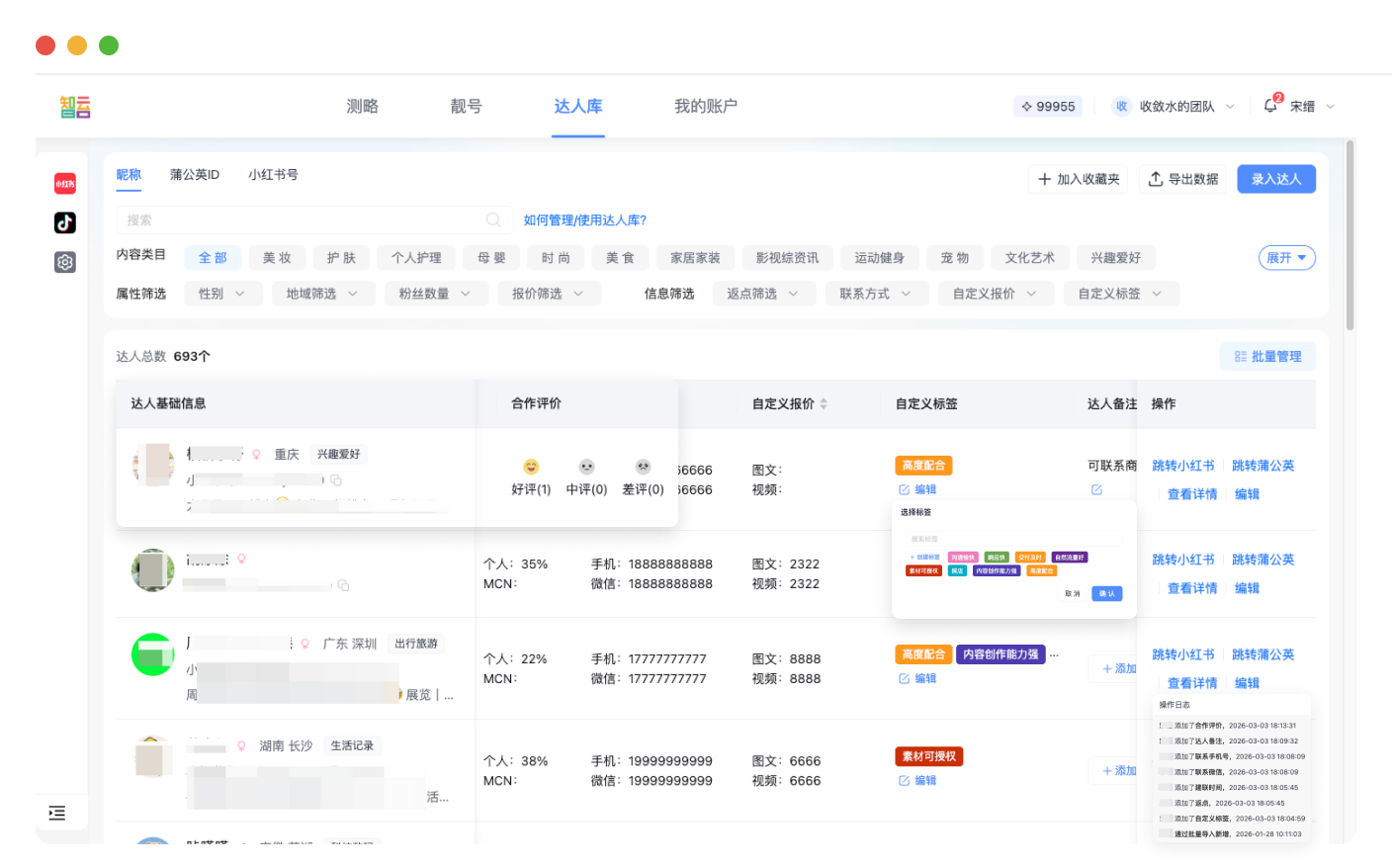Switch to the 我的账户 tab
The height and width of the screenshot is (868, 1392).
coord(705,107)
